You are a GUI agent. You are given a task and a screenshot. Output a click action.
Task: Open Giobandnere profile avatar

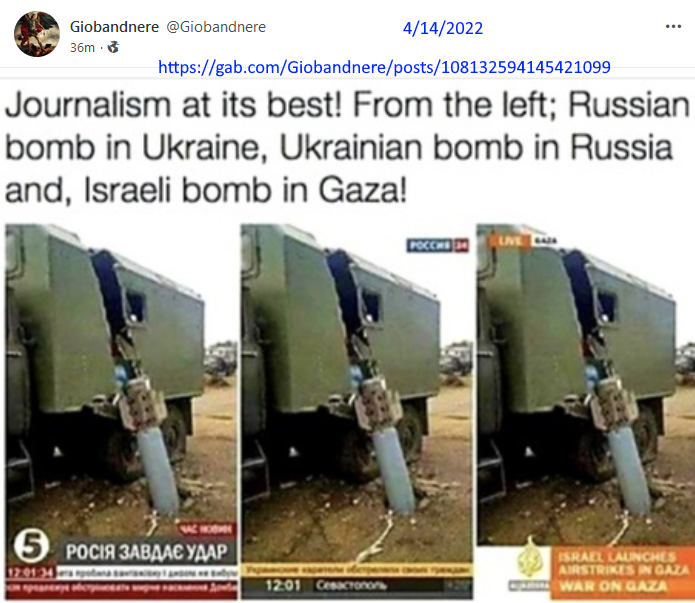(37, 34)
